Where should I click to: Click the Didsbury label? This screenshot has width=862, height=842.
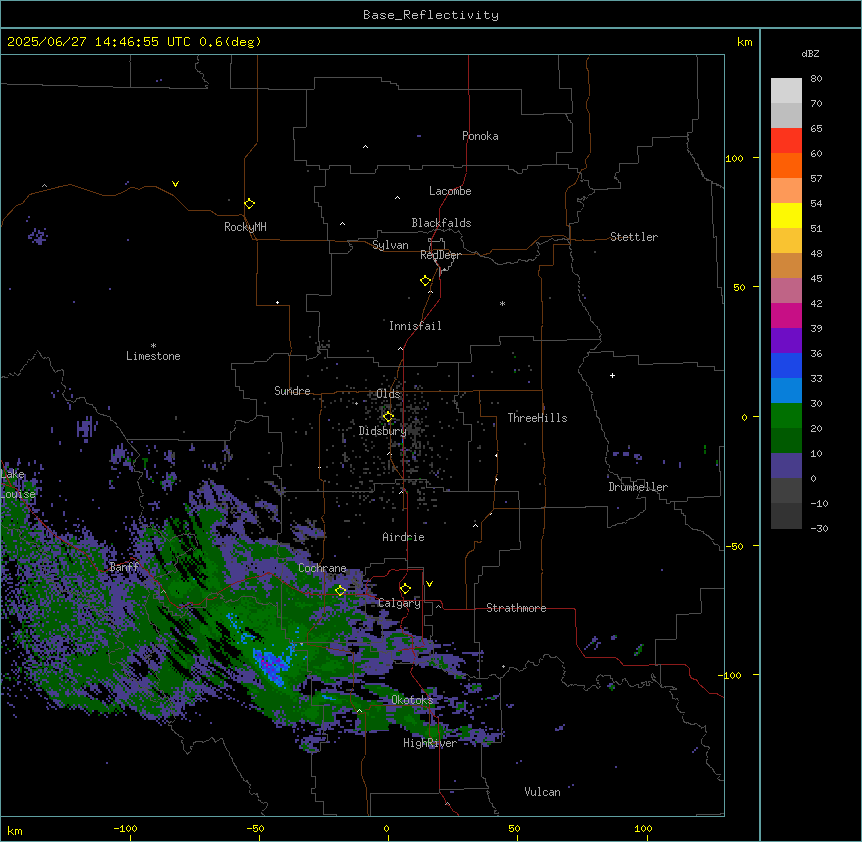pos(383,431)
